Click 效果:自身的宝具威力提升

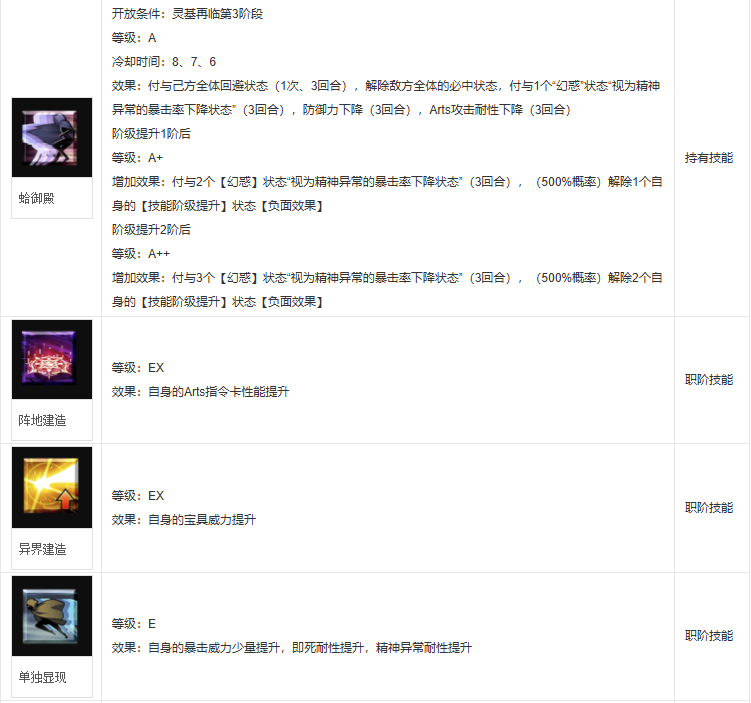pyautogui.click(x=184, y=520)
